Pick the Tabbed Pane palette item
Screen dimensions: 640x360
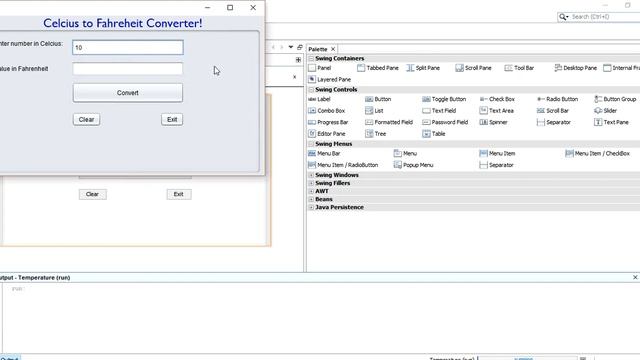378,68
